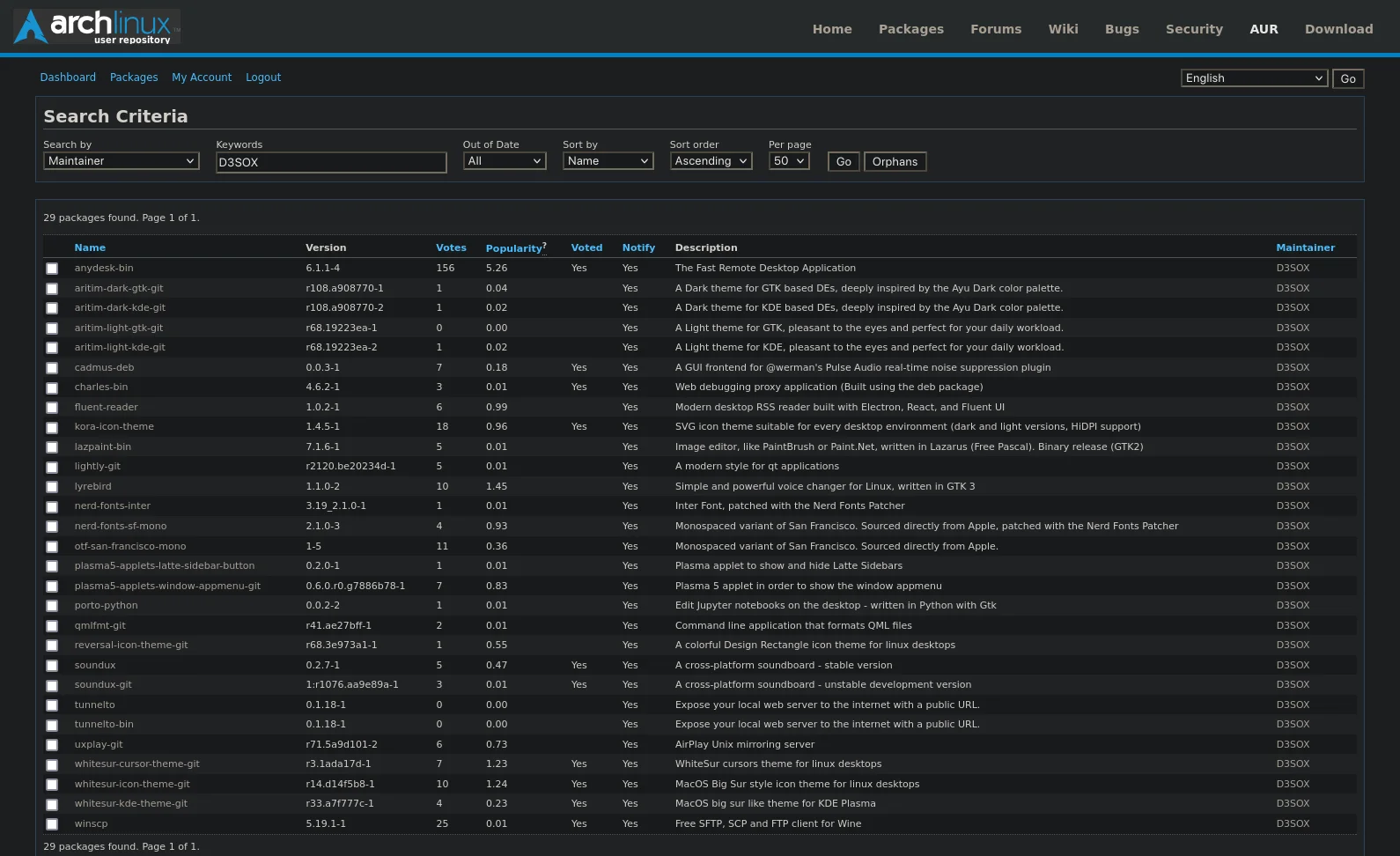Open the Bugs navigation item

tap(1122, 29)
